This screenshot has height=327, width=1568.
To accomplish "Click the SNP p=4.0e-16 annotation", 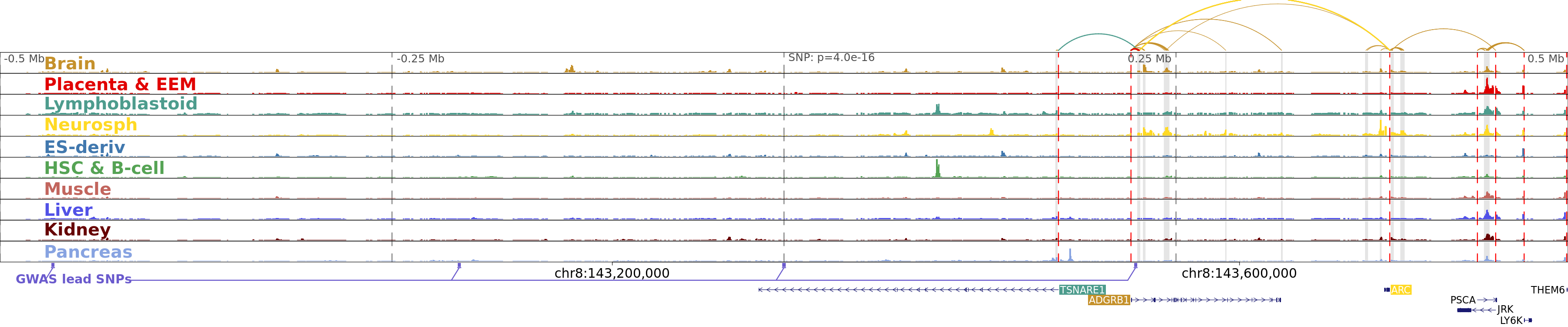I will pos(831,58).
